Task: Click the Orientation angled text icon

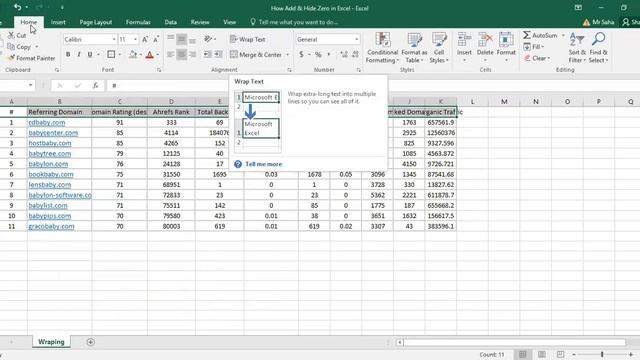Action: pos(208,39)
